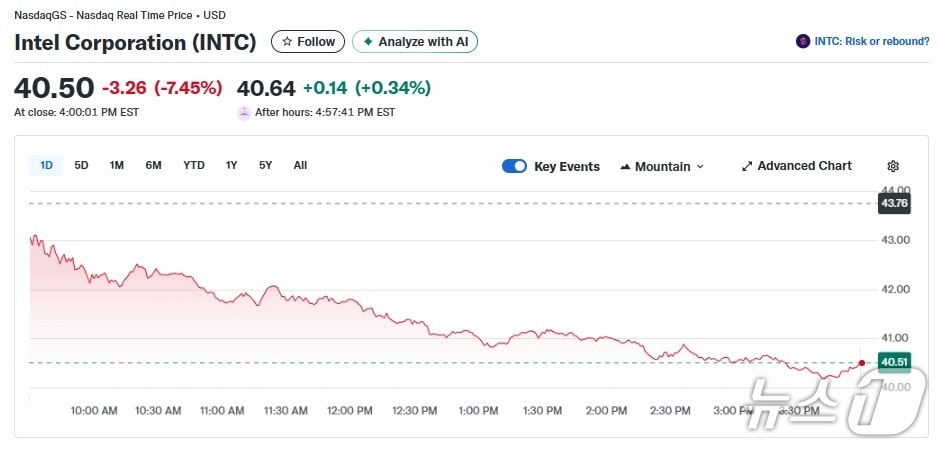Expand the Mountain chart style dropdown
This screenshot has width=940, height=449.
click(x=662, y=166)
